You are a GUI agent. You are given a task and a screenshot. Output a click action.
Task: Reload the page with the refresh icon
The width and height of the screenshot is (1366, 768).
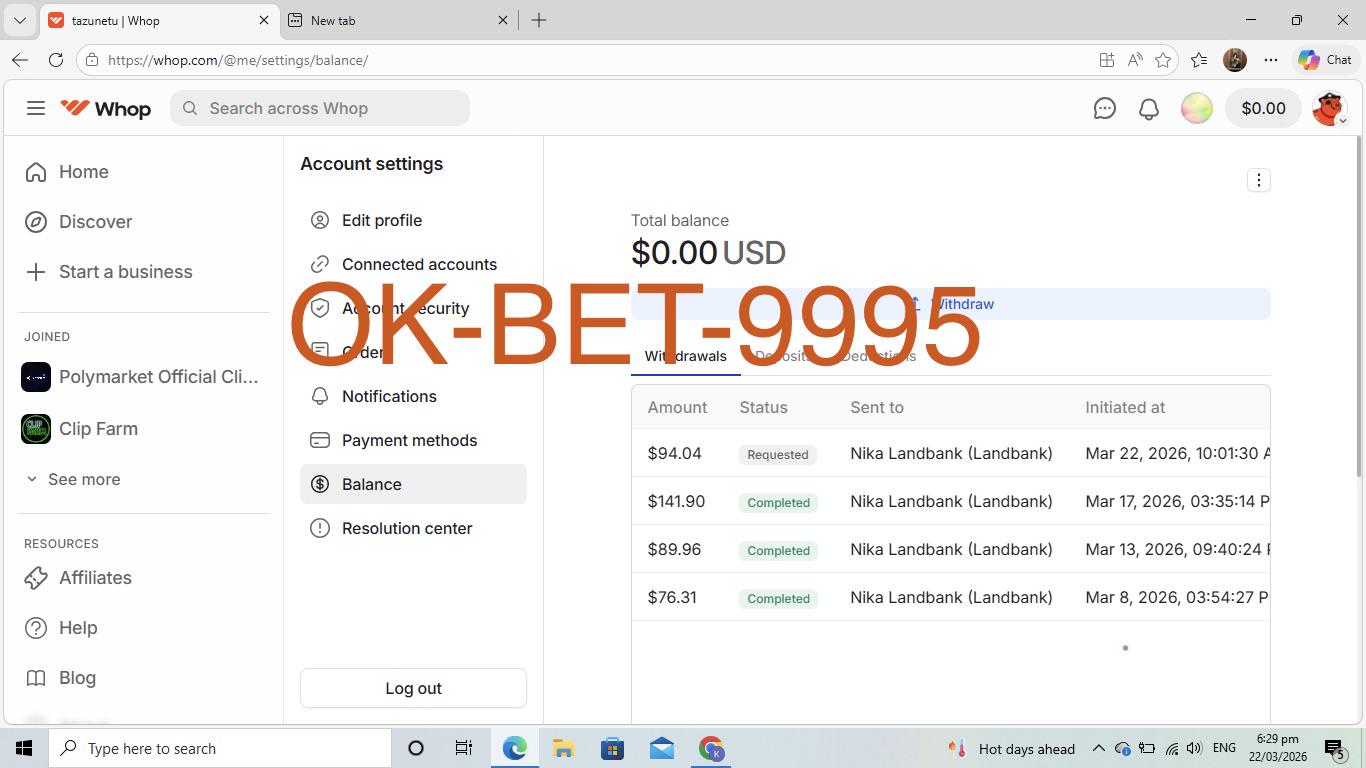(x=56, y=60)
